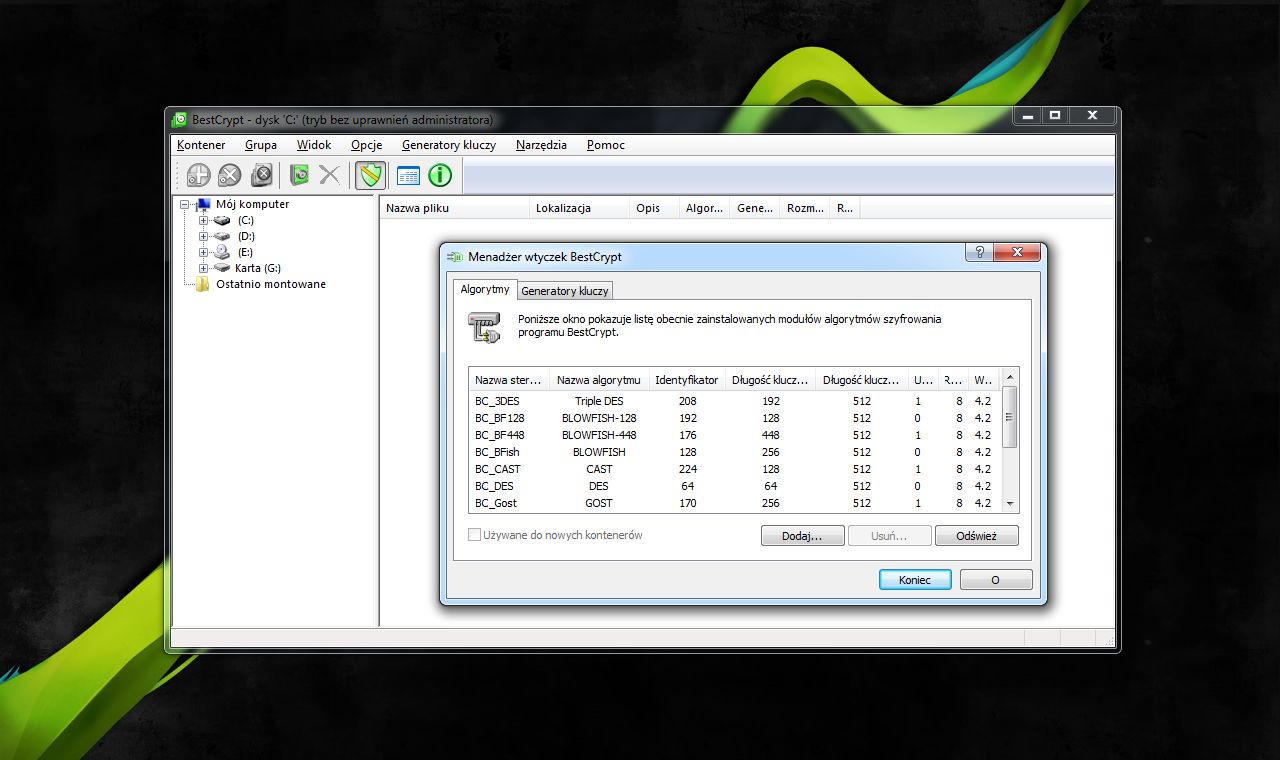Click the Triple DES algorithm name cell
Screen dimensions: 1280x760
599,401
